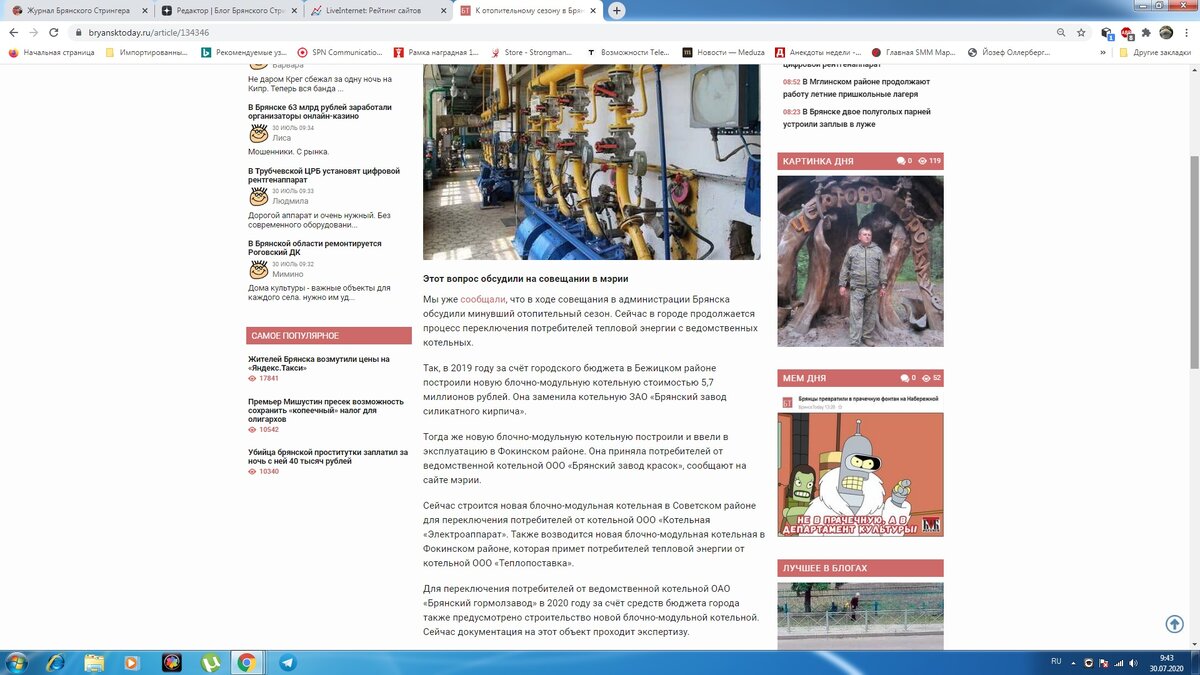The image size is (1200, 675).
Task: Bookmark this page with star icon
Action: click(x=1081, y=32)
